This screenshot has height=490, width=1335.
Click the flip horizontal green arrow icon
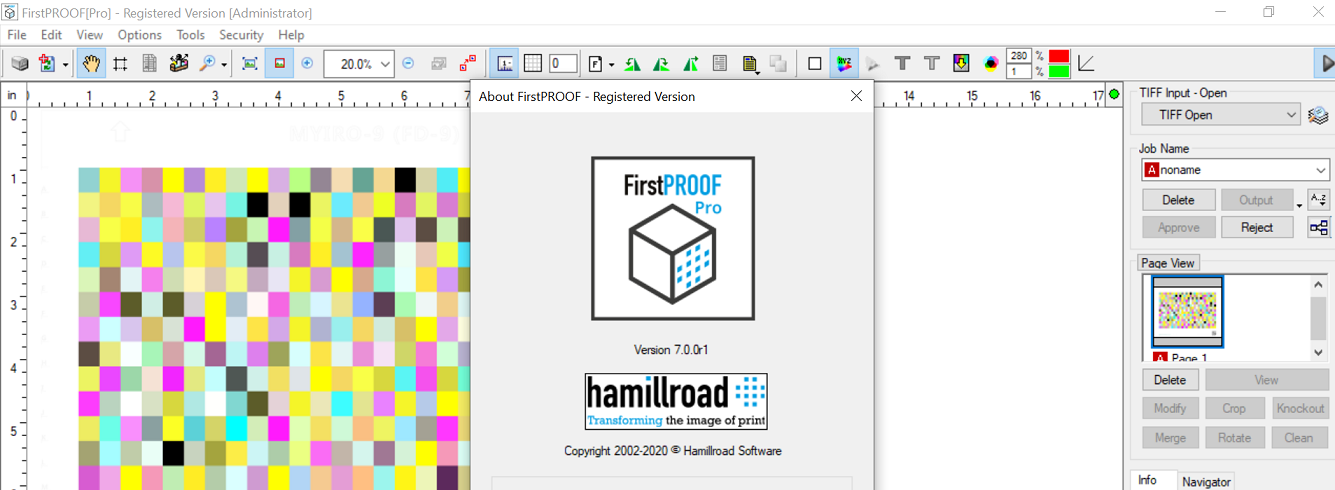click(632, 63)
